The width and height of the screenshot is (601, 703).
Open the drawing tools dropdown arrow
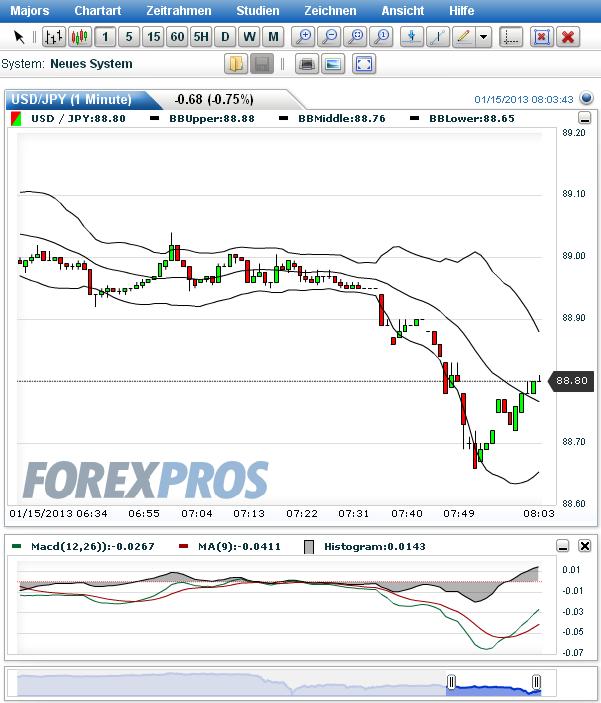coord(483,37)
